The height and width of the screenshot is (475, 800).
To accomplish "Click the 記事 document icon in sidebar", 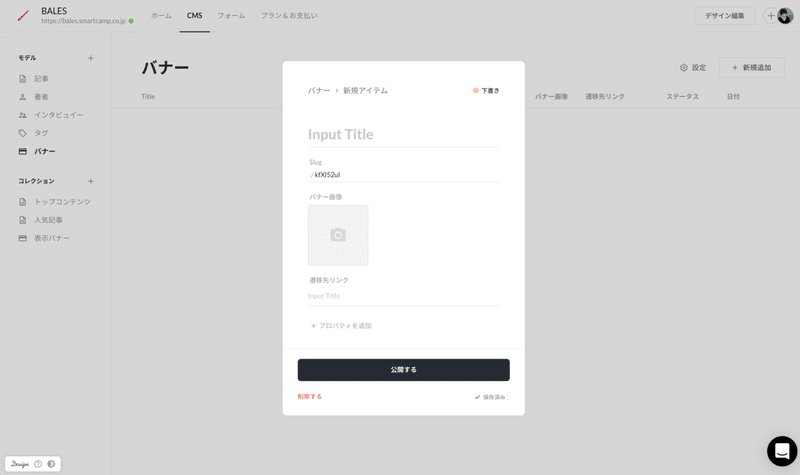I will (22, 79).
